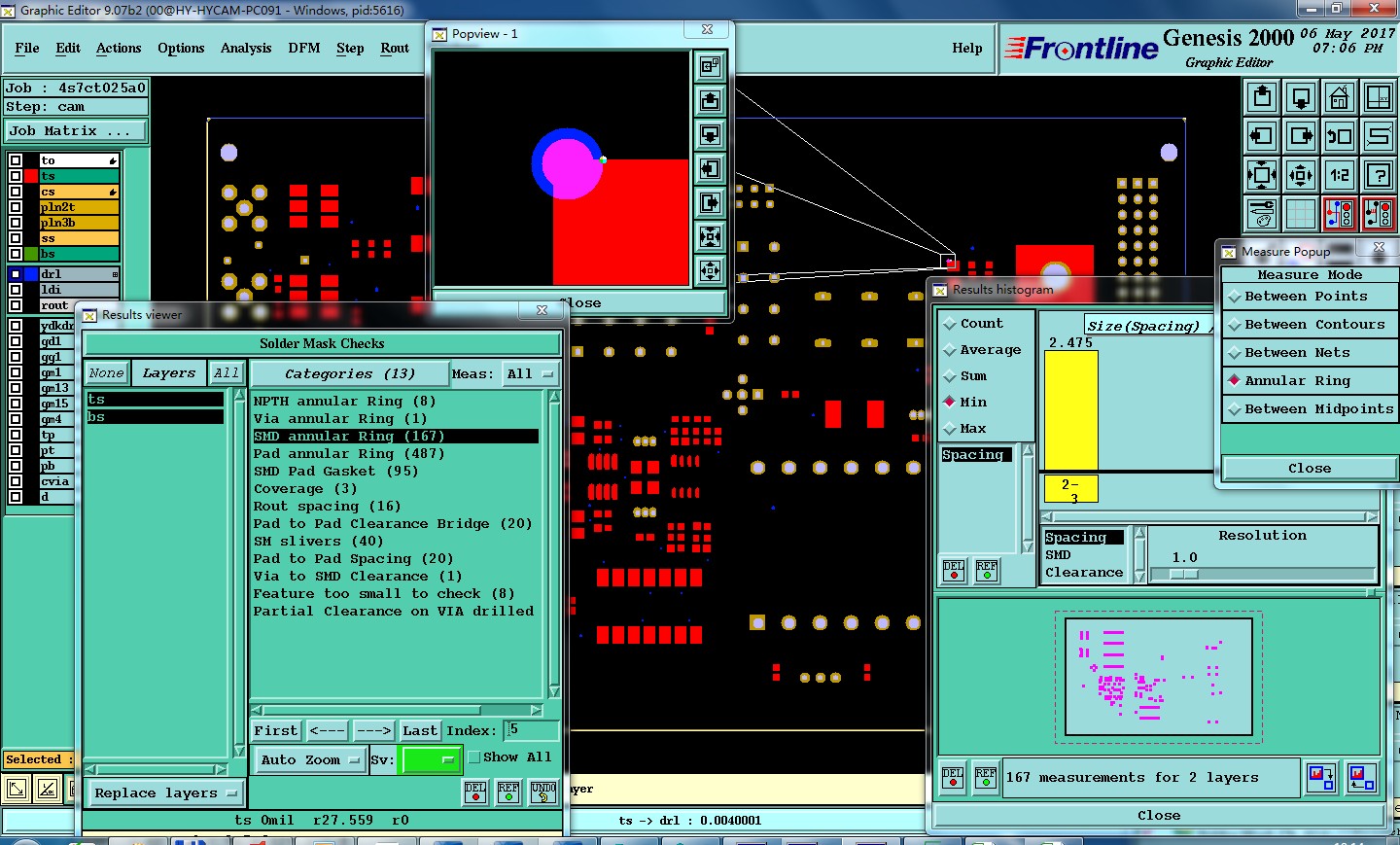Image resolution: width=1400 pixels, height=845 pixels.
Task: Click the ts layer color swatch
Action: coord(31,176)
